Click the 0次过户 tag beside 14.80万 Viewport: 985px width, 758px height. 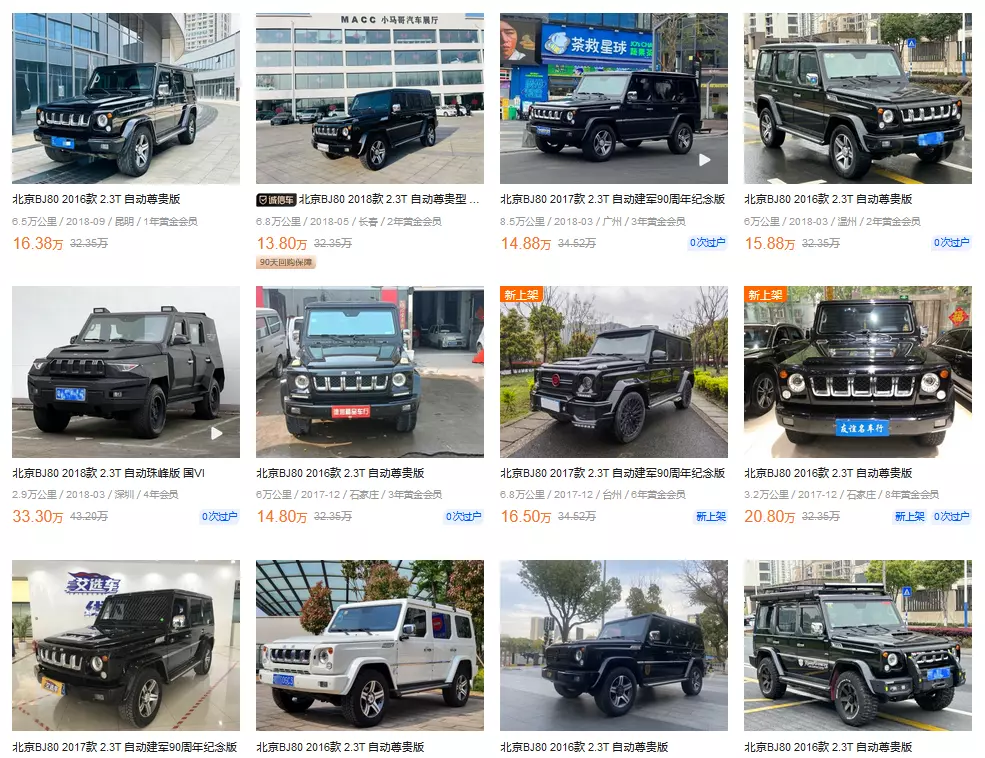464,516
